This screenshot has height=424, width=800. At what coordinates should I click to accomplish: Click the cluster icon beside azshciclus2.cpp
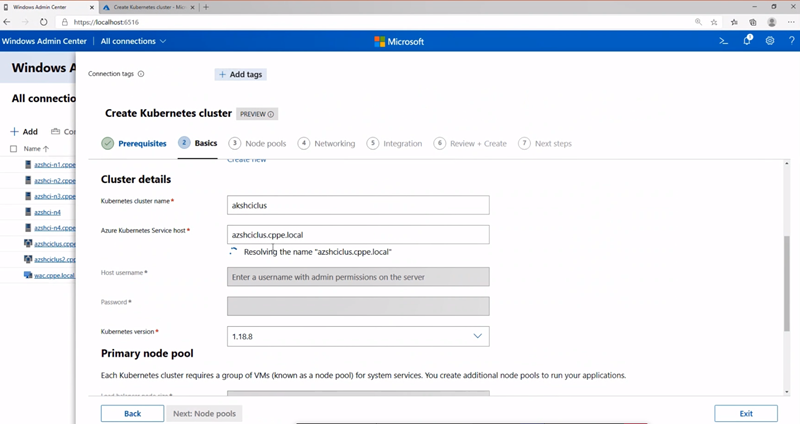click(28, 259)
